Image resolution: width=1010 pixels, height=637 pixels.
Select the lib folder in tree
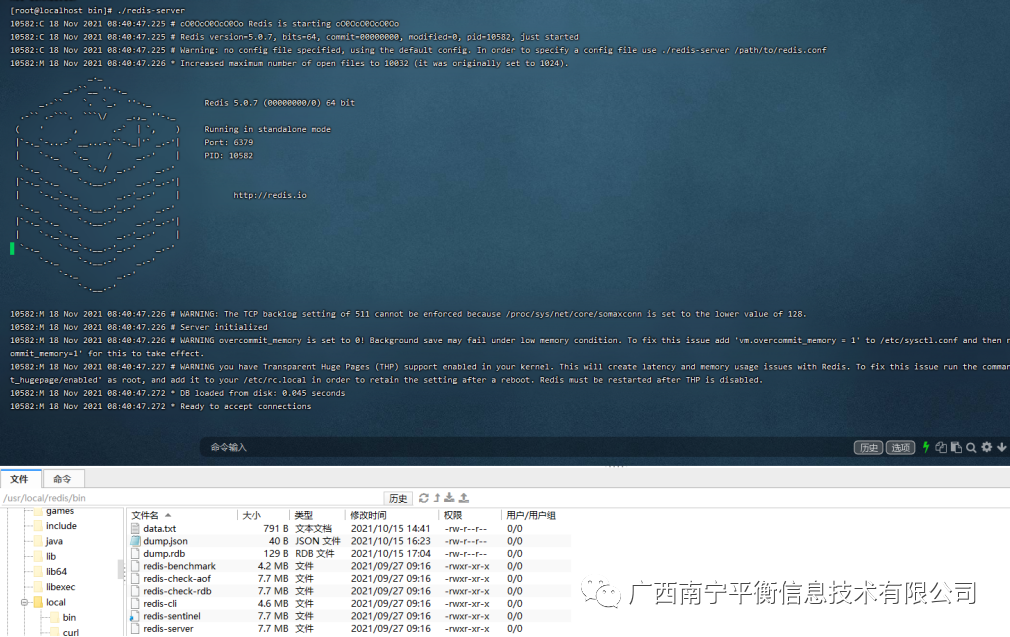click(x=51, y=556)
